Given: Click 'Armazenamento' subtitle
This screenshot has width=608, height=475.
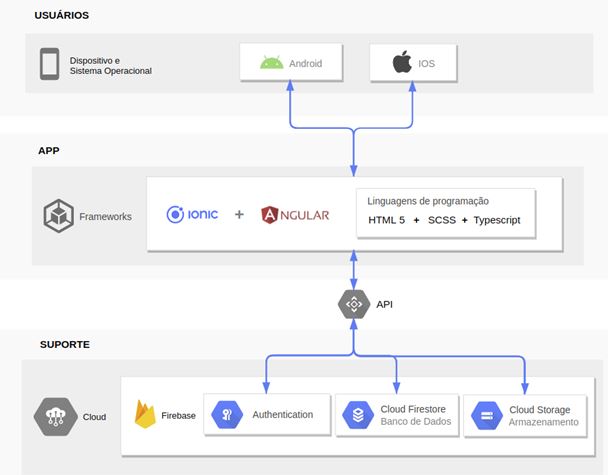Looking at the screenshot, I should point(544,422).
